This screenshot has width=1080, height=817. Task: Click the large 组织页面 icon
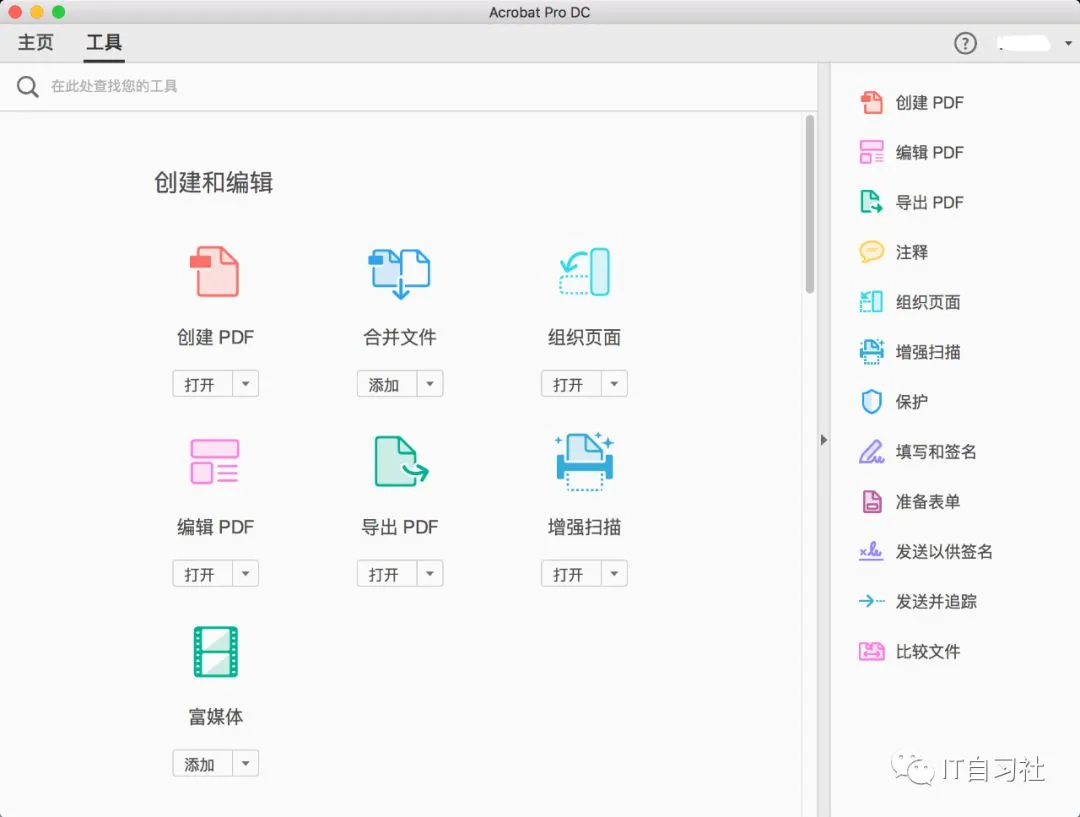(584, 271)
